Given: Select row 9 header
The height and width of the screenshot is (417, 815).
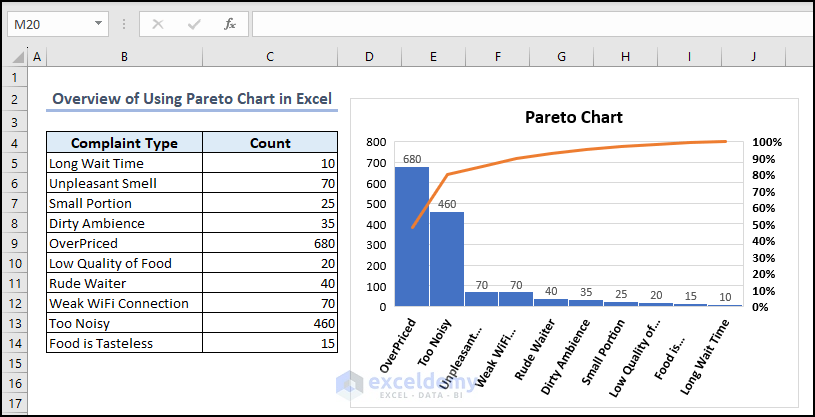Looking at the screenshot, I should pos(15,243).
